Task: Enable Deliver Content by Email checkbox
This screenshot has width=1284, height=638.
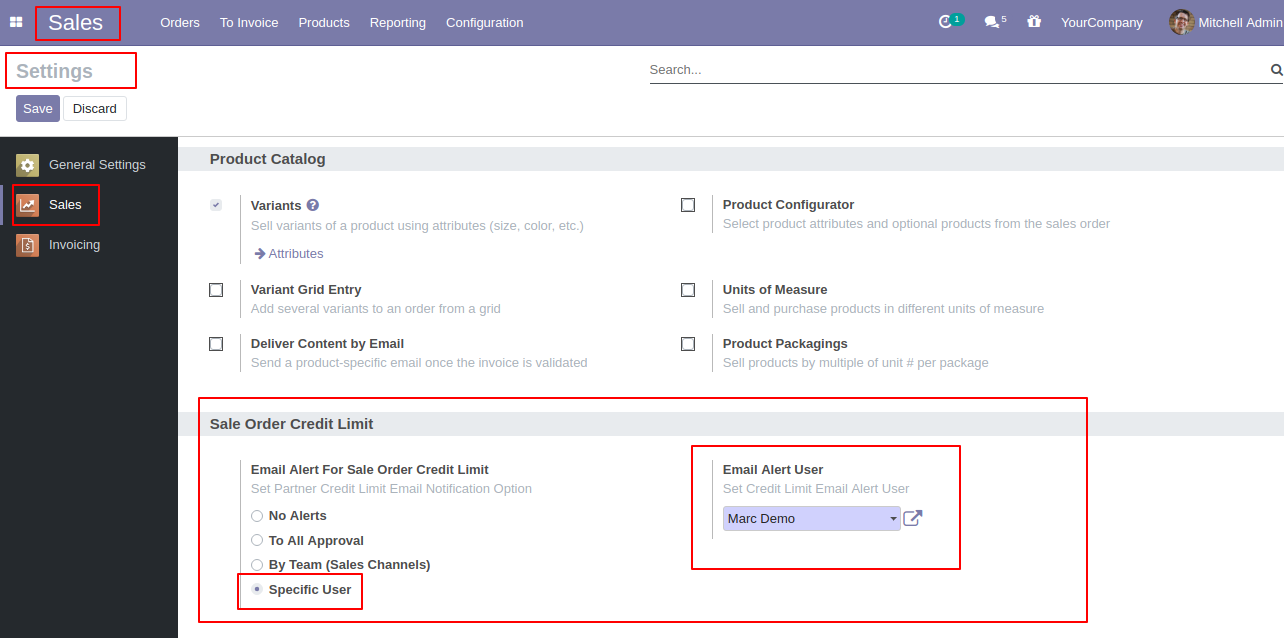Action: click(x=216, y=344)
